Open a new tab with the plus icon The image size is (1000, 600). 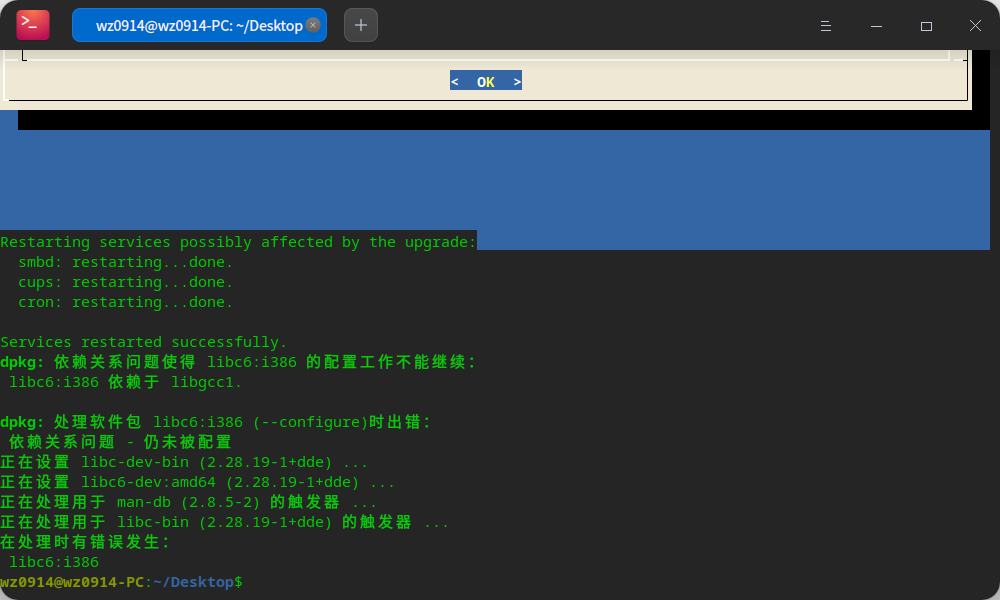(360, 25)
